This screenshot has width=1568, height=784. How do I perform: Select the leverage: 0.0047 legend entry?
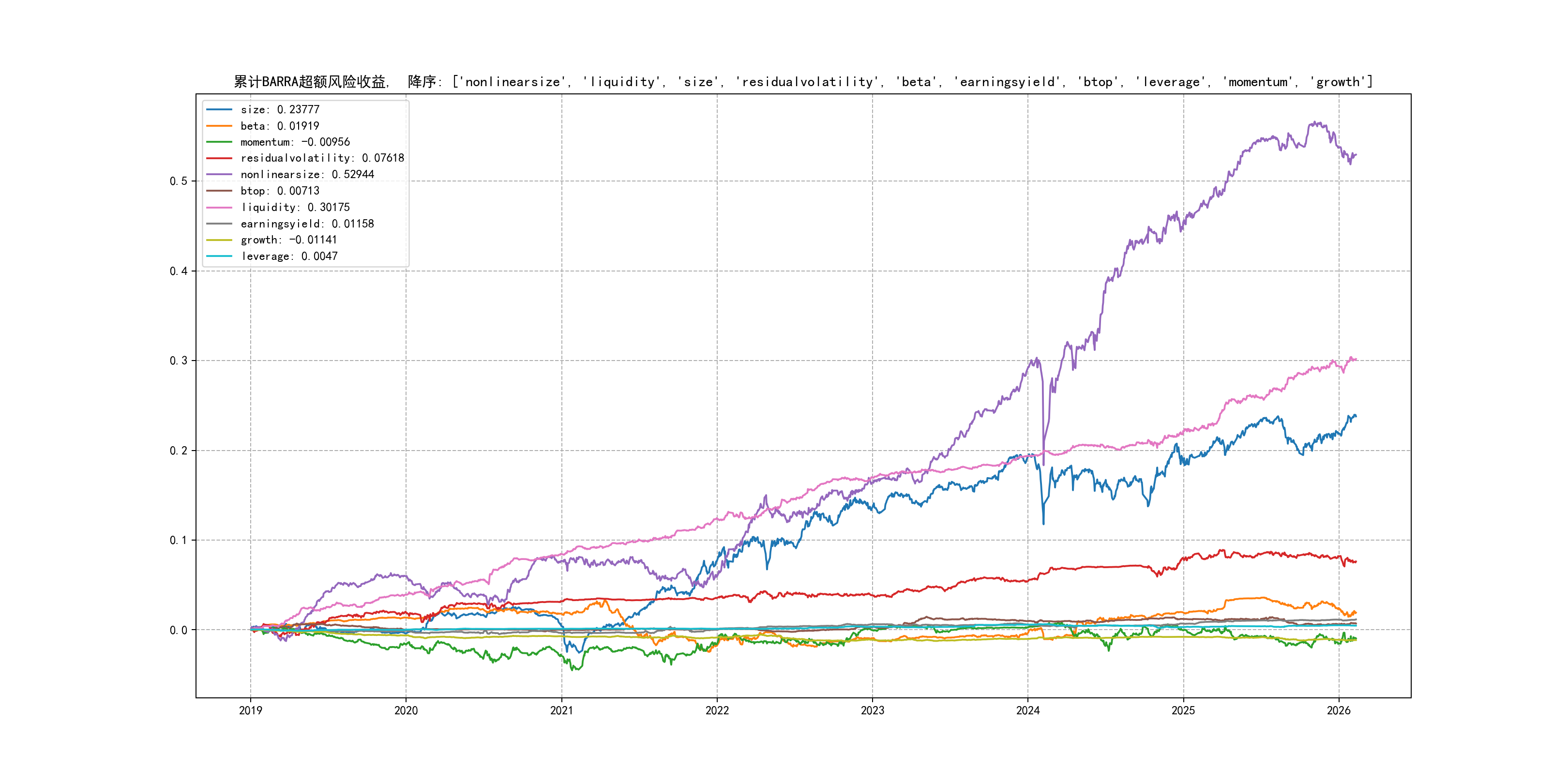click(289, 256)
